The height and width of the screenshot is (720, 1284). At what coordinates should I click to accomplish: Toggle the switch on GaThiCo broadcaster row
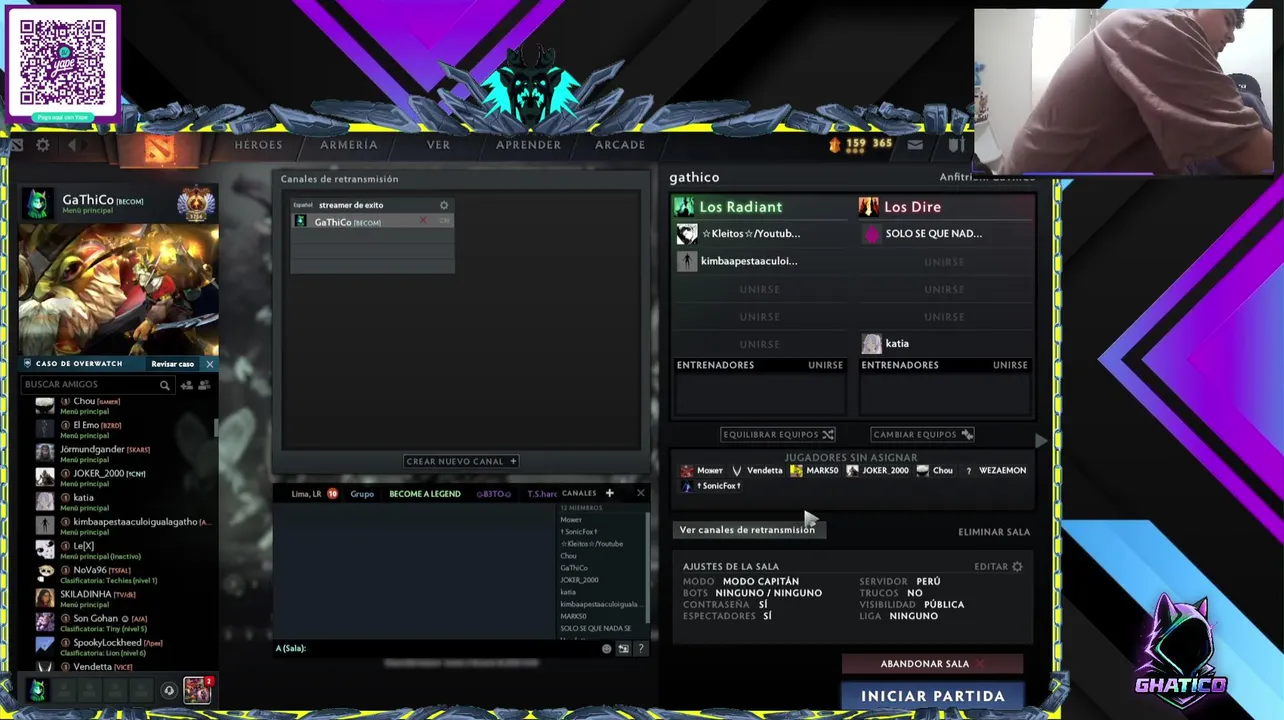[445, 222]
